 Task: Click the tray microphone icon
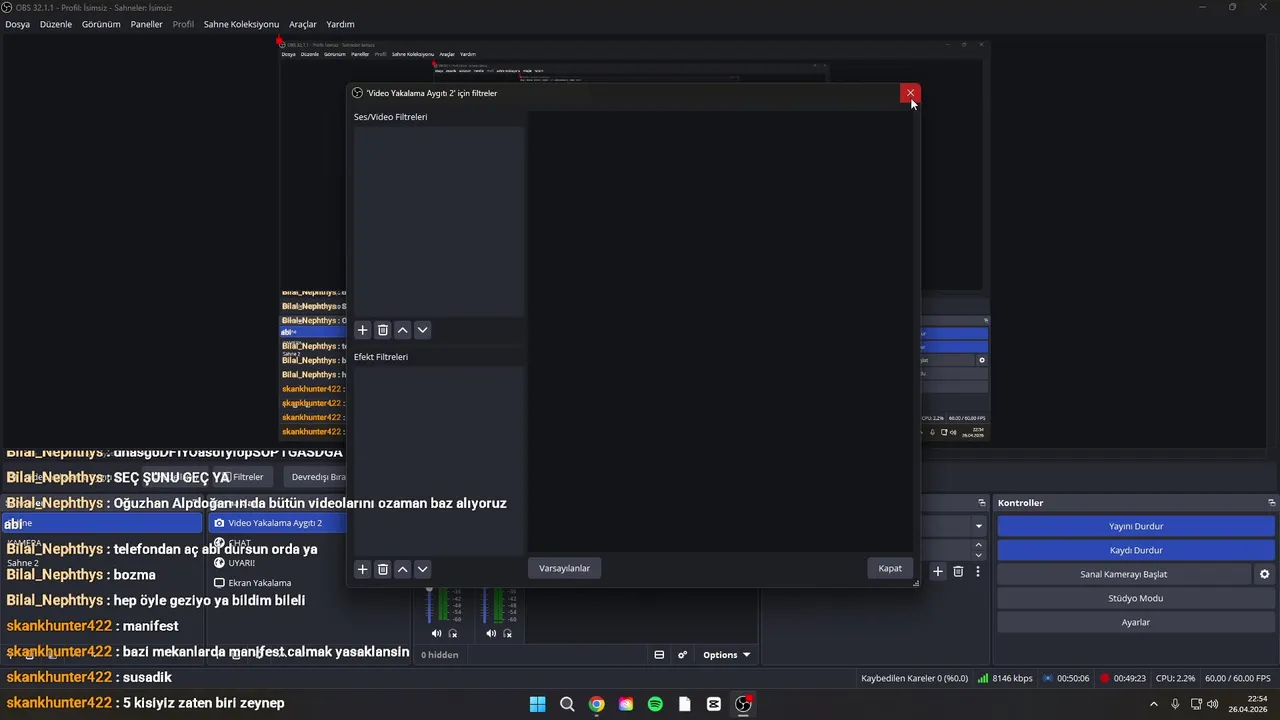pyautogui.click(x=1175, y=704)
